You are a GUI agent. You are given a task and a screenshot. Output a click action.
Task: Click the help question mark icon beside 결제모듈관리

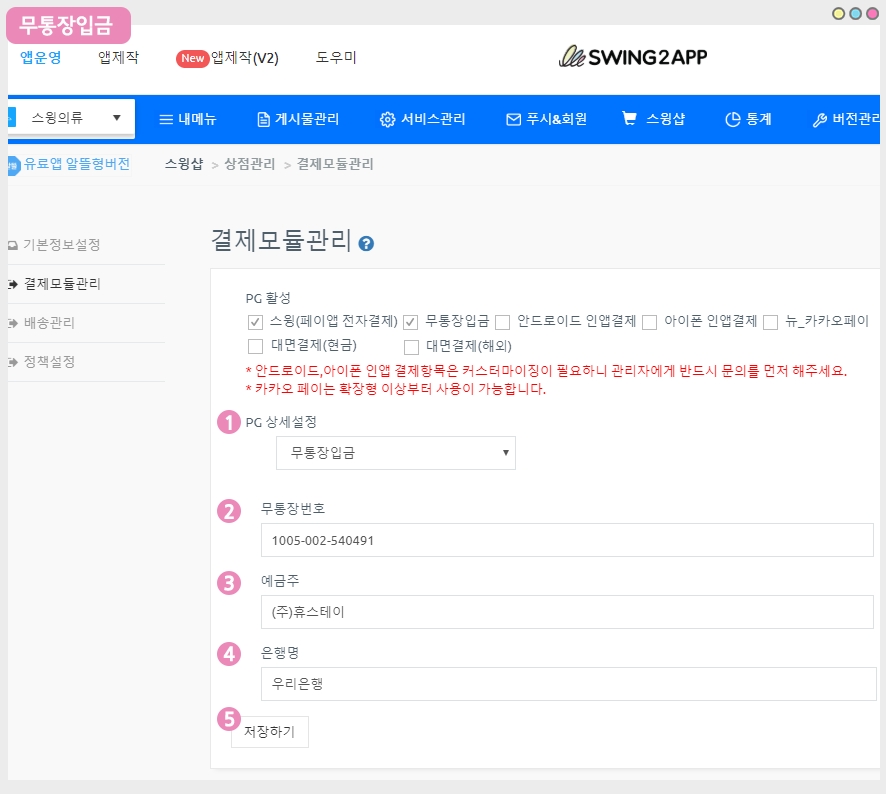(366, 244)
